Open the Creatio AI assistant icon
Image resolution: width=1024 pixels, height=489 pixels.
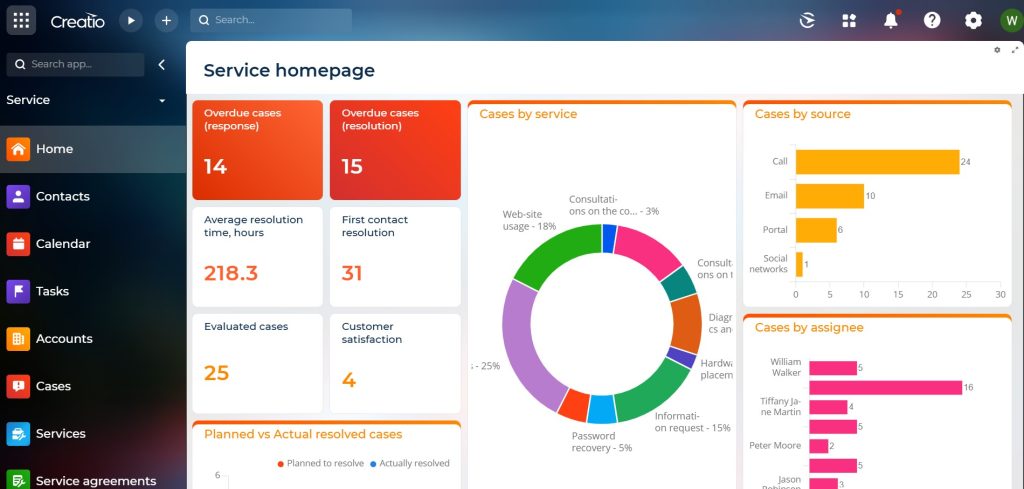(808, 20)
